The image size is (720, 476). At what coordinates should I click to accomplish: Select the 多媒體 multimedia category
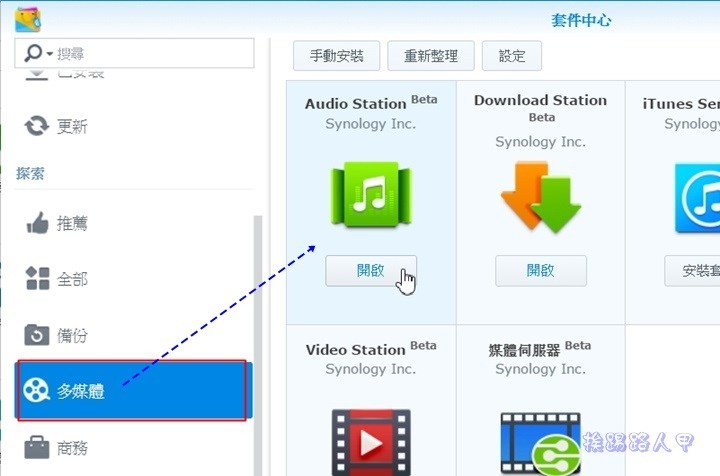point(134,390)
